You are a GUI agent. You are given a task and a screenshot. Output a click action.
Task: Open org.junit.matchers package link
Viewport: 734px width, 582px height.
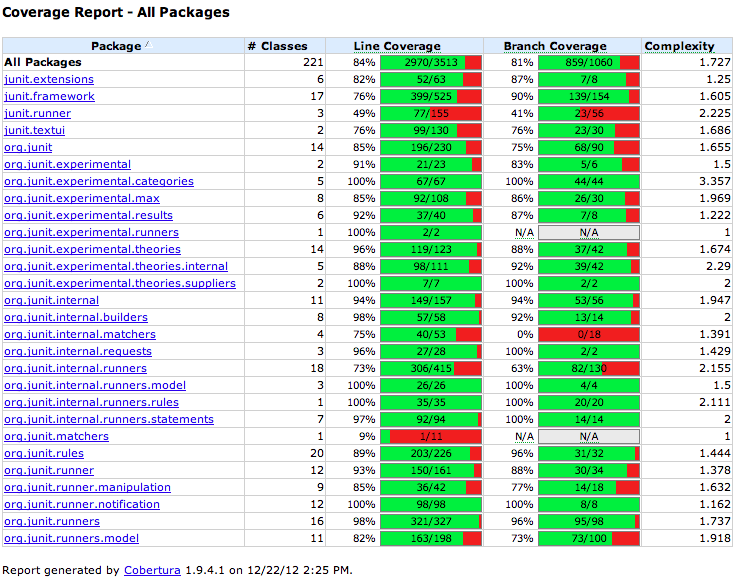point(57,436)
